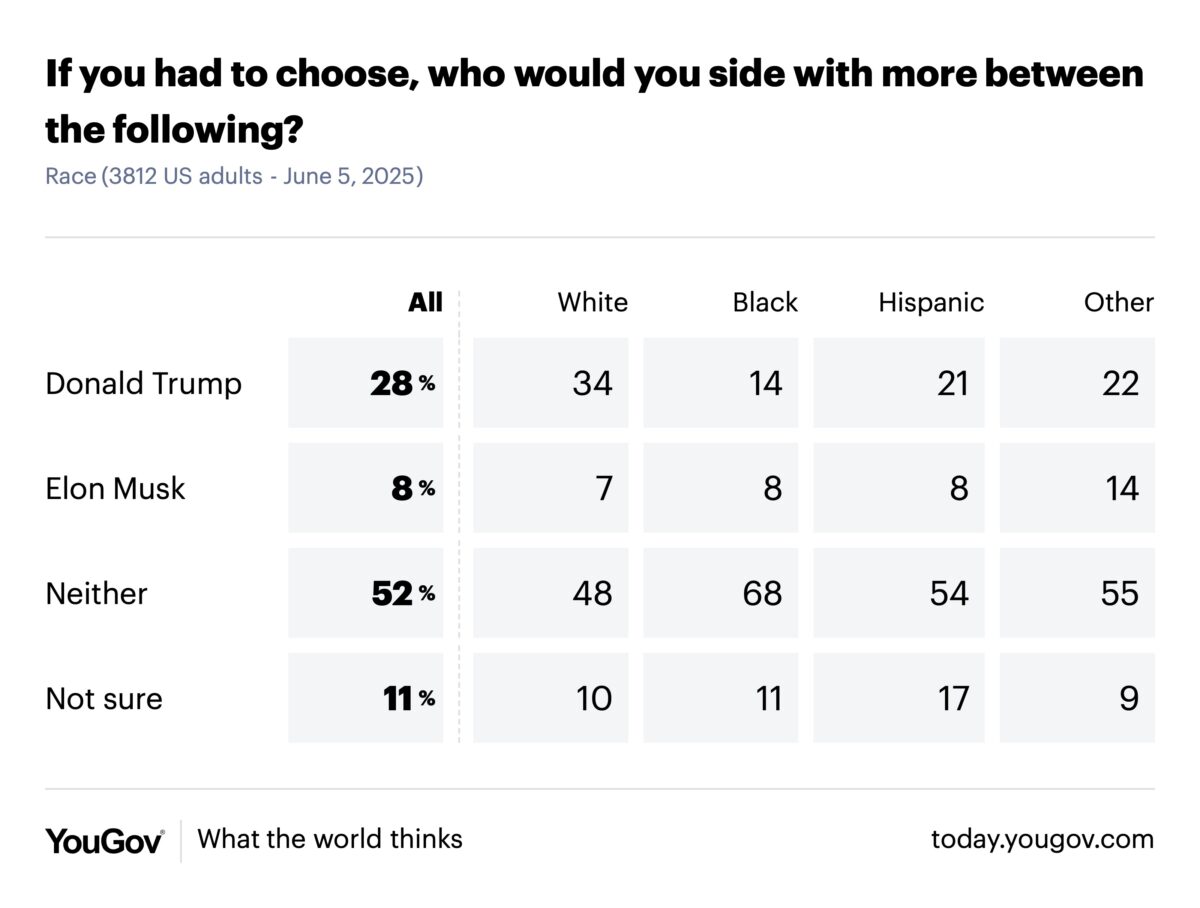Viewport: 1200px width, 908px height.
Task: Click Hispanic column's 17 Not sure cell
Action: (899, 698)
